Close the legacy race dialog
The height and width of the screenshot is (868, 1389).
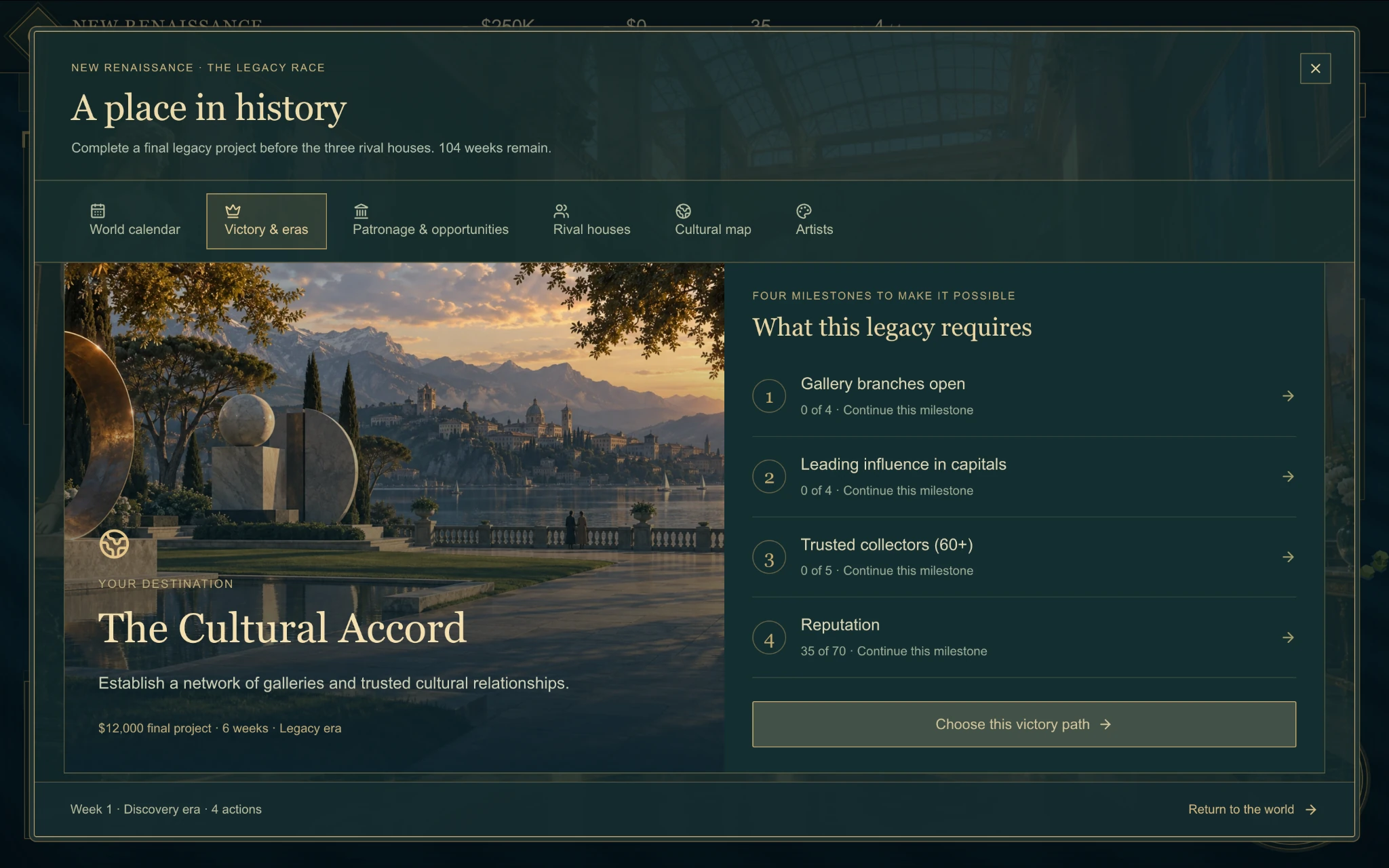click(1315, 68)
